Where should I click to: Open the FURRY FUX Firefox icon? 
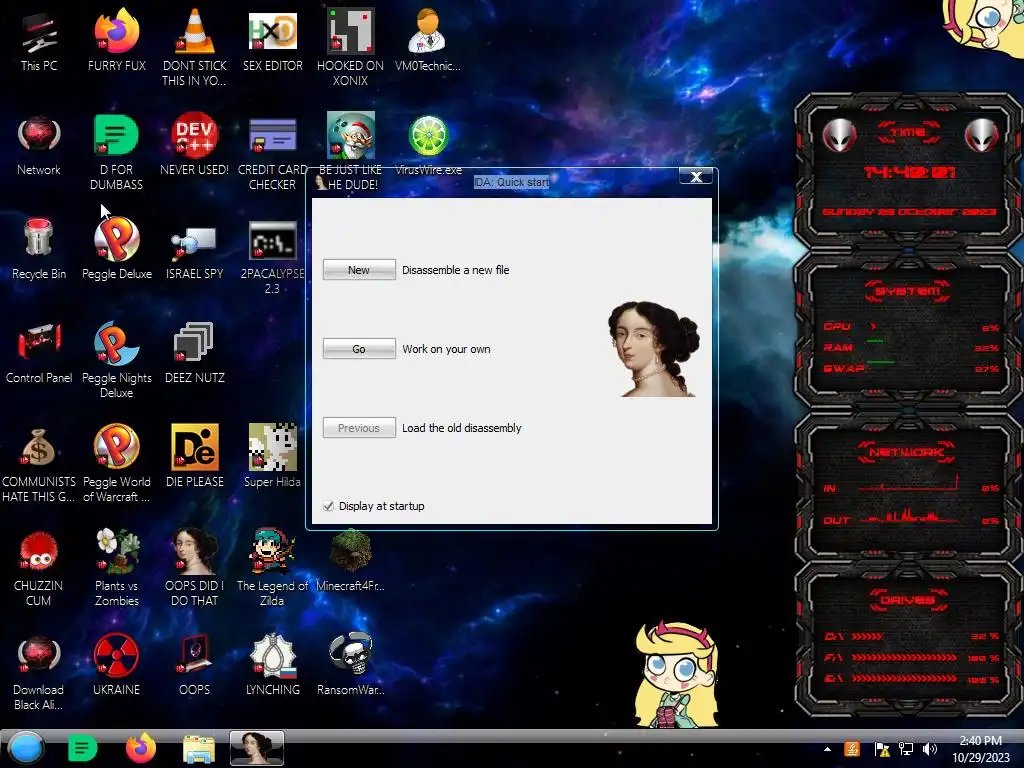[x=116, y=40]
